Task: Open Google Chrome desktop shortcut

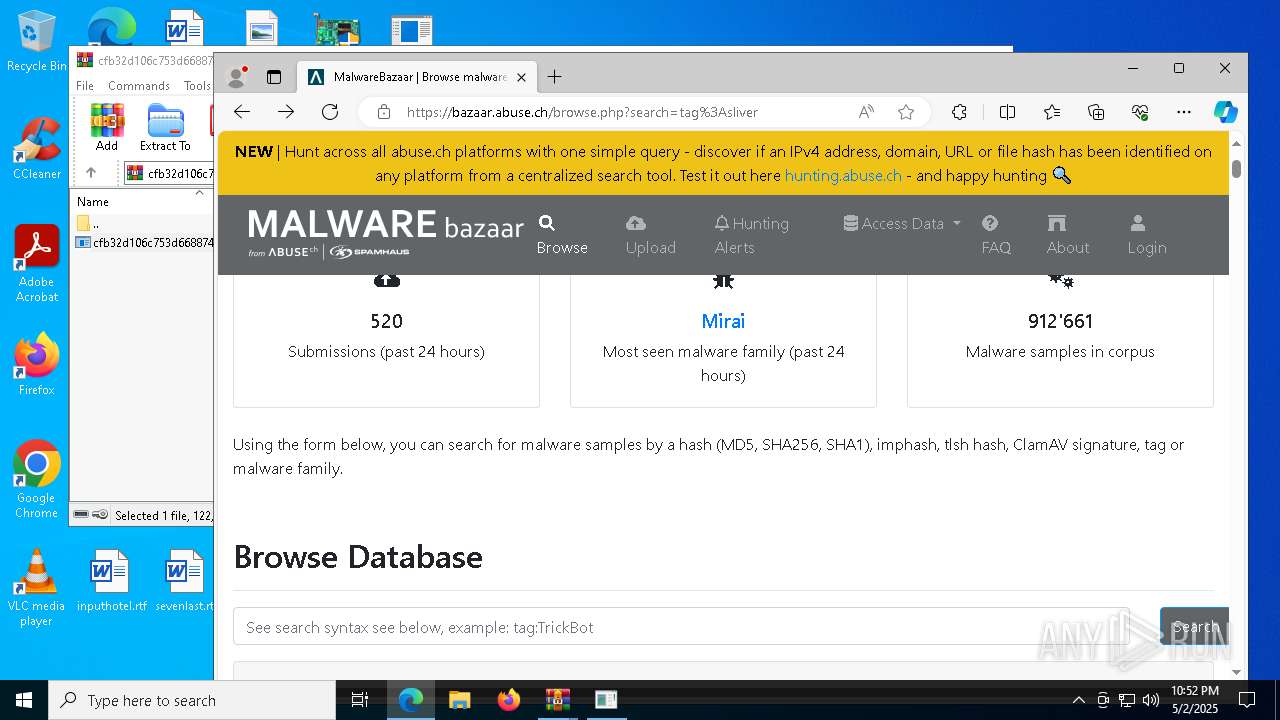Action: (x=36, y=480)
